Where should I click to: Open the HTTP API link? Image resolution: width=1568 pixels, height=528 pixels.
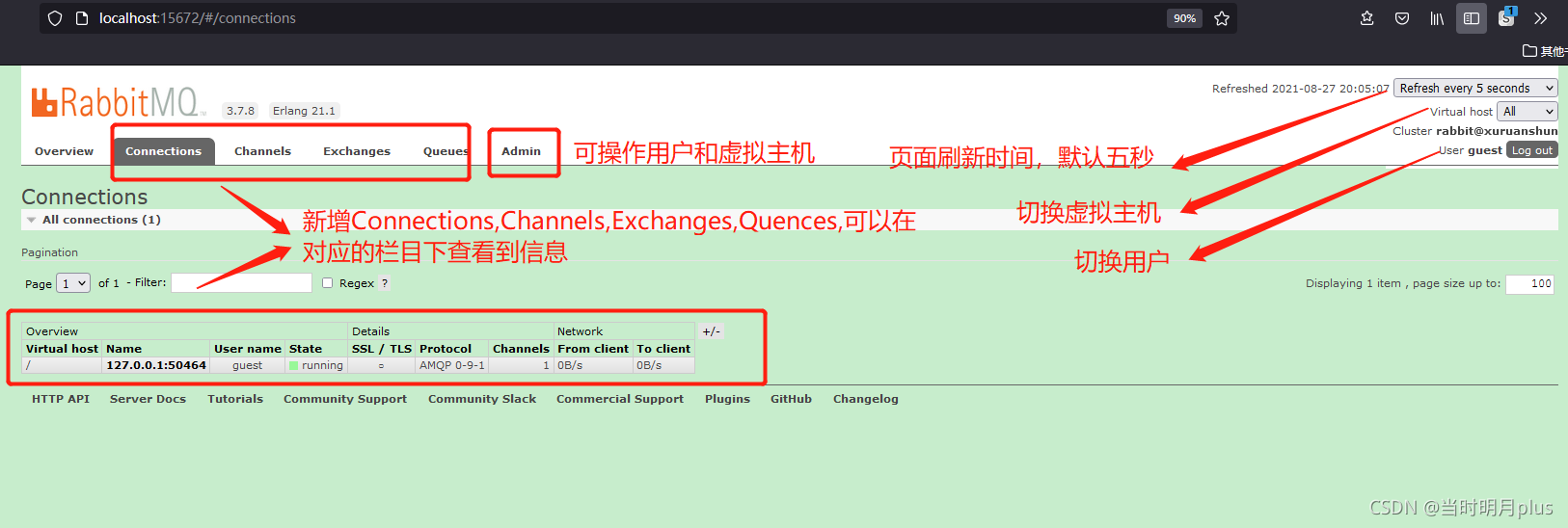61,399
